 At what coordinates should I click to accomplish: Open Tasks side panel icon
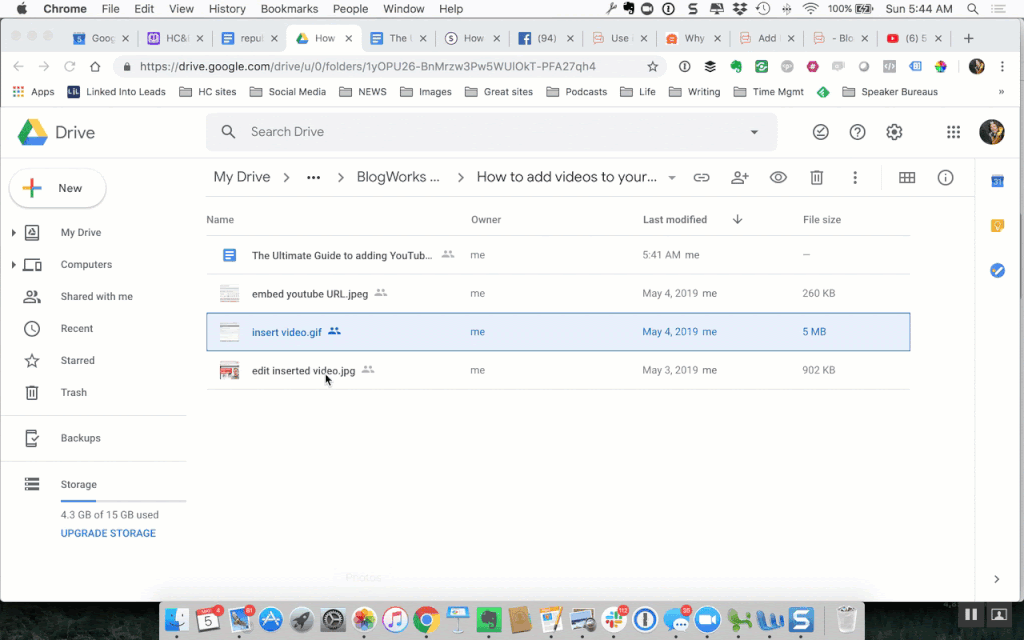(x=997, y=270)
